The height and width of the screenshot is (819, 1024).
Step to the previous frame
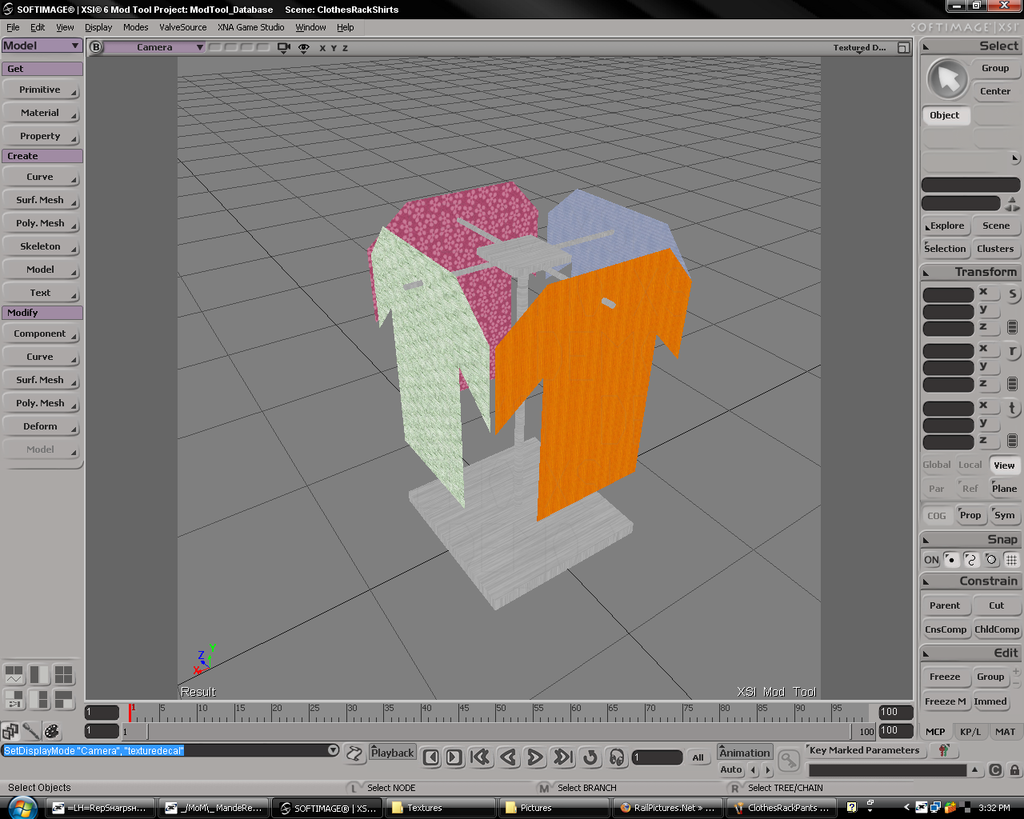pyautogui.click(x=431, y=757)
